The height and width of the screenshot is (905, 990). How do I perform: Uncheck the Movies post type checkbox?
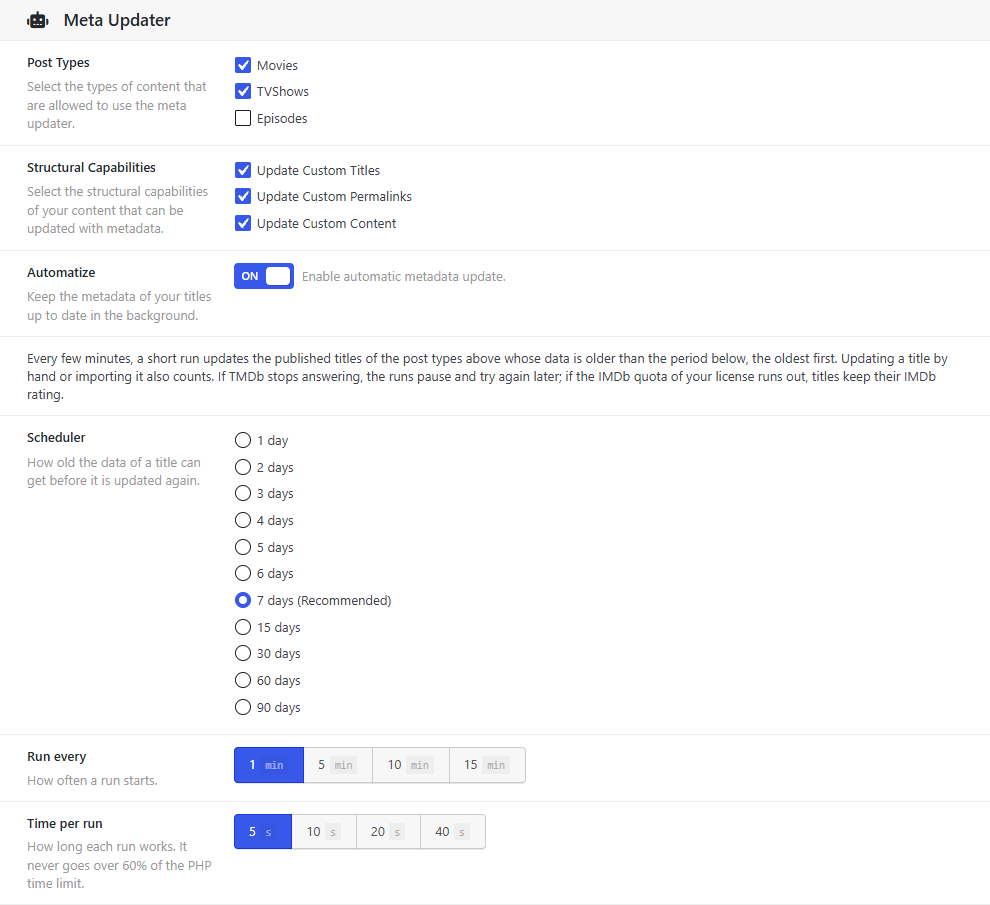tap(243, 65)
